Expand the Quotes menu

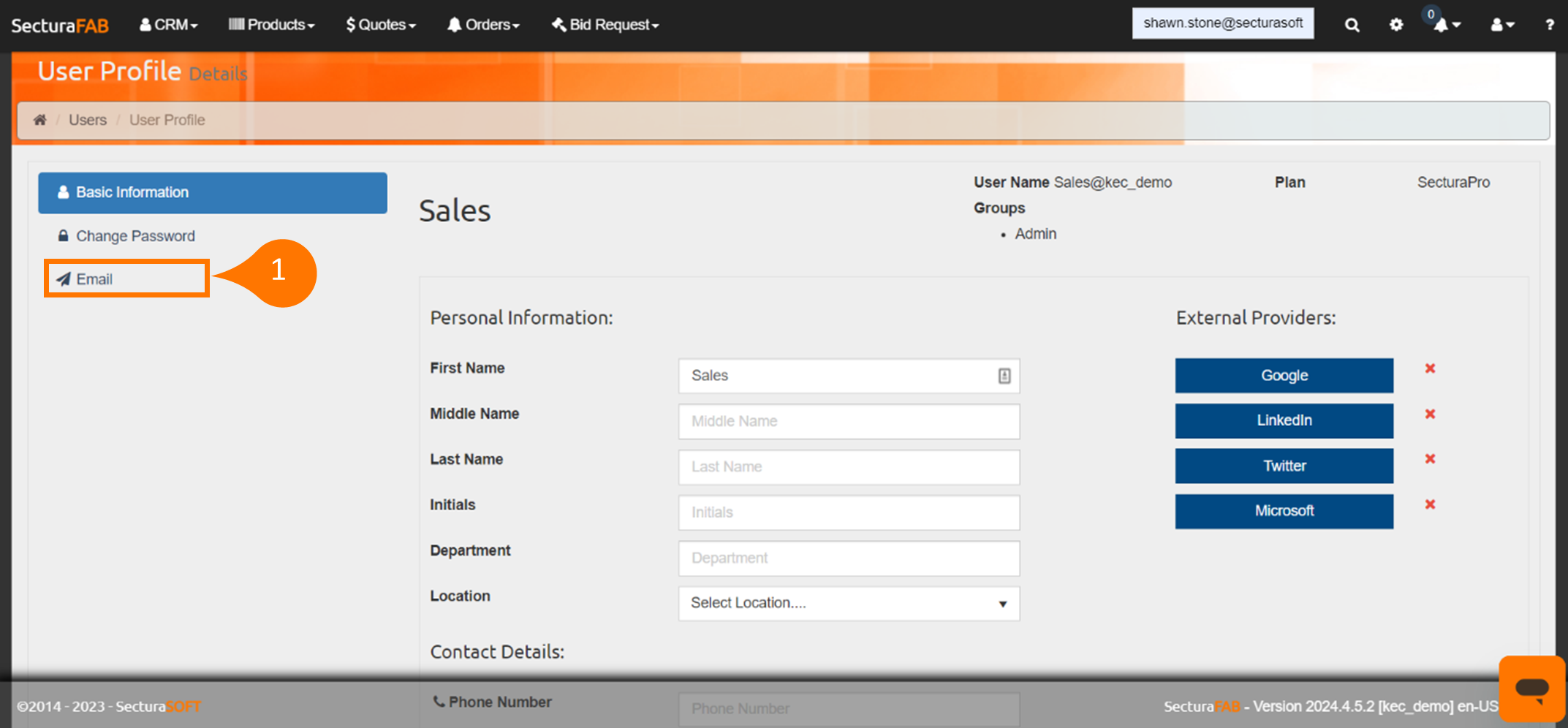[381, 25]
